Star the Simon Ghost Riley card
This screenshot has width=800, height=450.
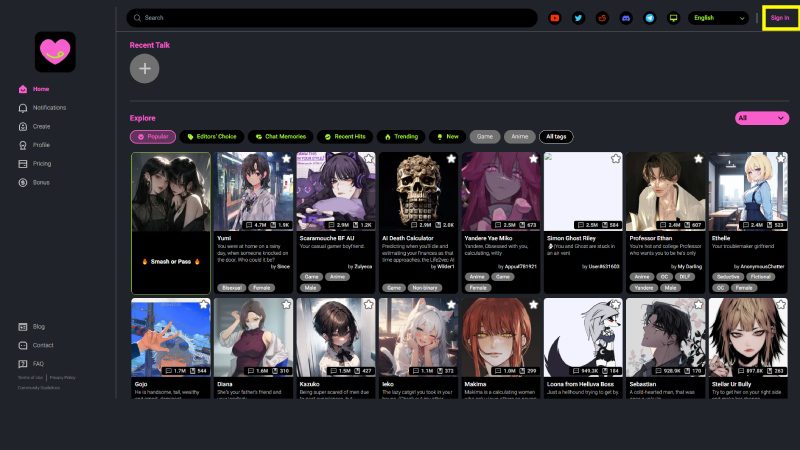(x=616, y=159)
